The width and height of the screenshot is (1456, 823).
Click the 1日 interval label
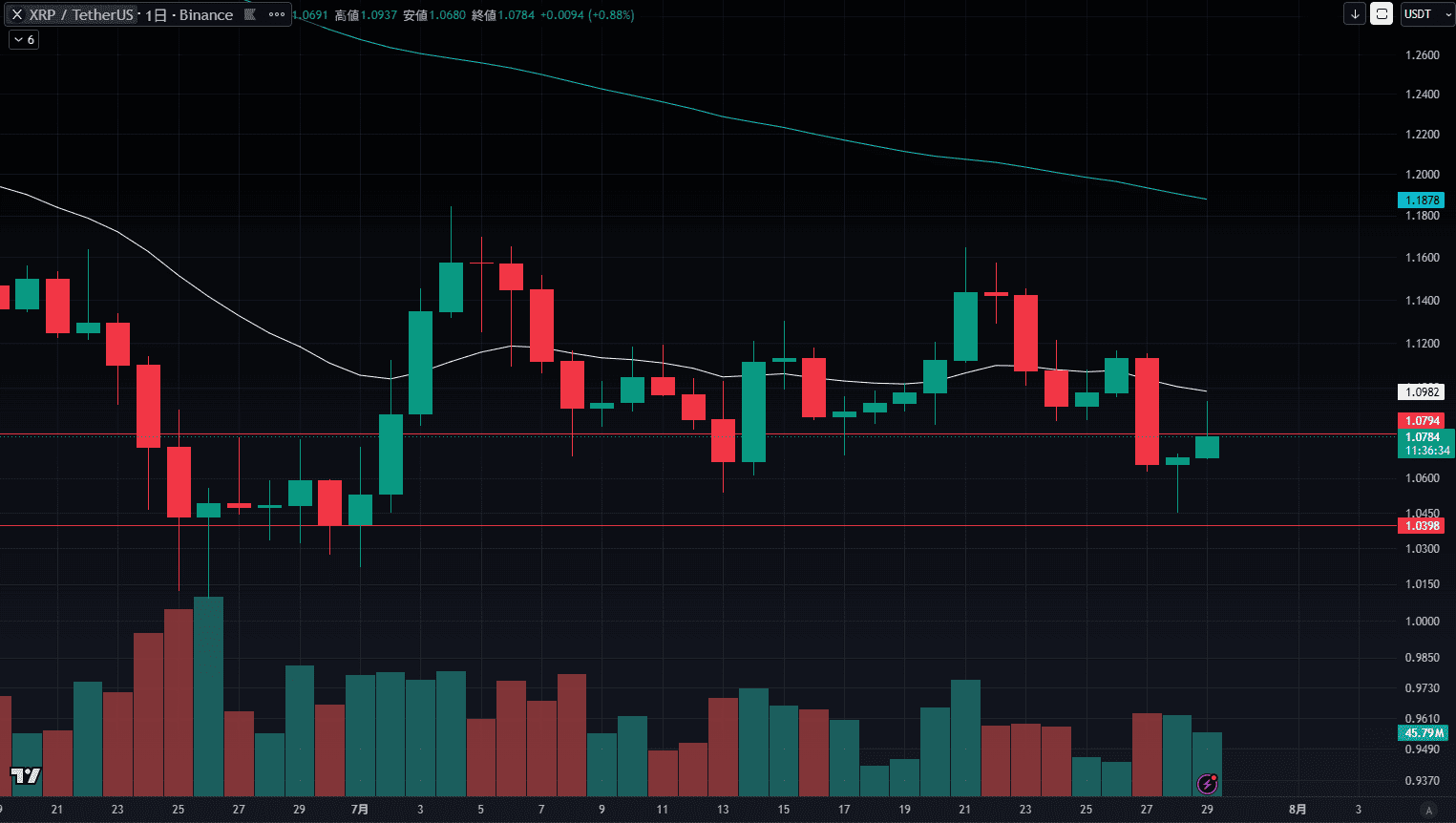[156, 15]
